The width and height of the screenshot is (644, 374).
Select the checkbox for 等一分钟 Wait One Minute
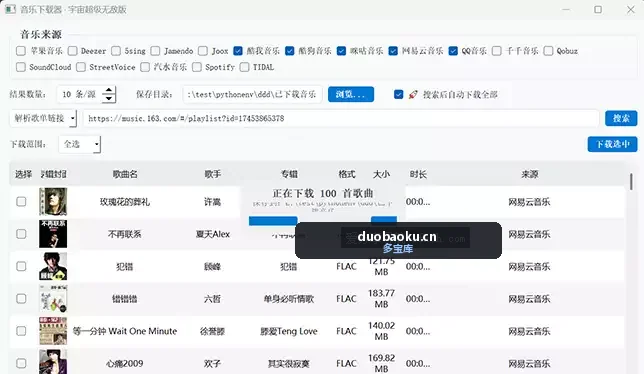21,331
